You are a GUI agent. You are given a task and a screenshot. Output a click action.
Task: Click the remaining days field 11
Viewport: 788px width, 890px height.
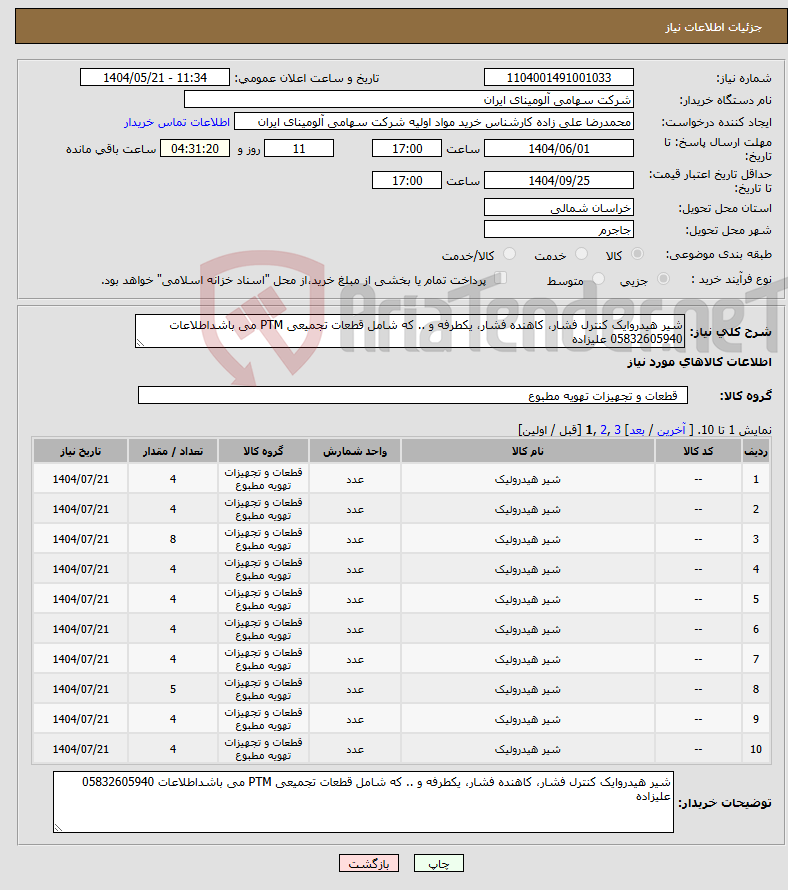[x=299, y=149]
